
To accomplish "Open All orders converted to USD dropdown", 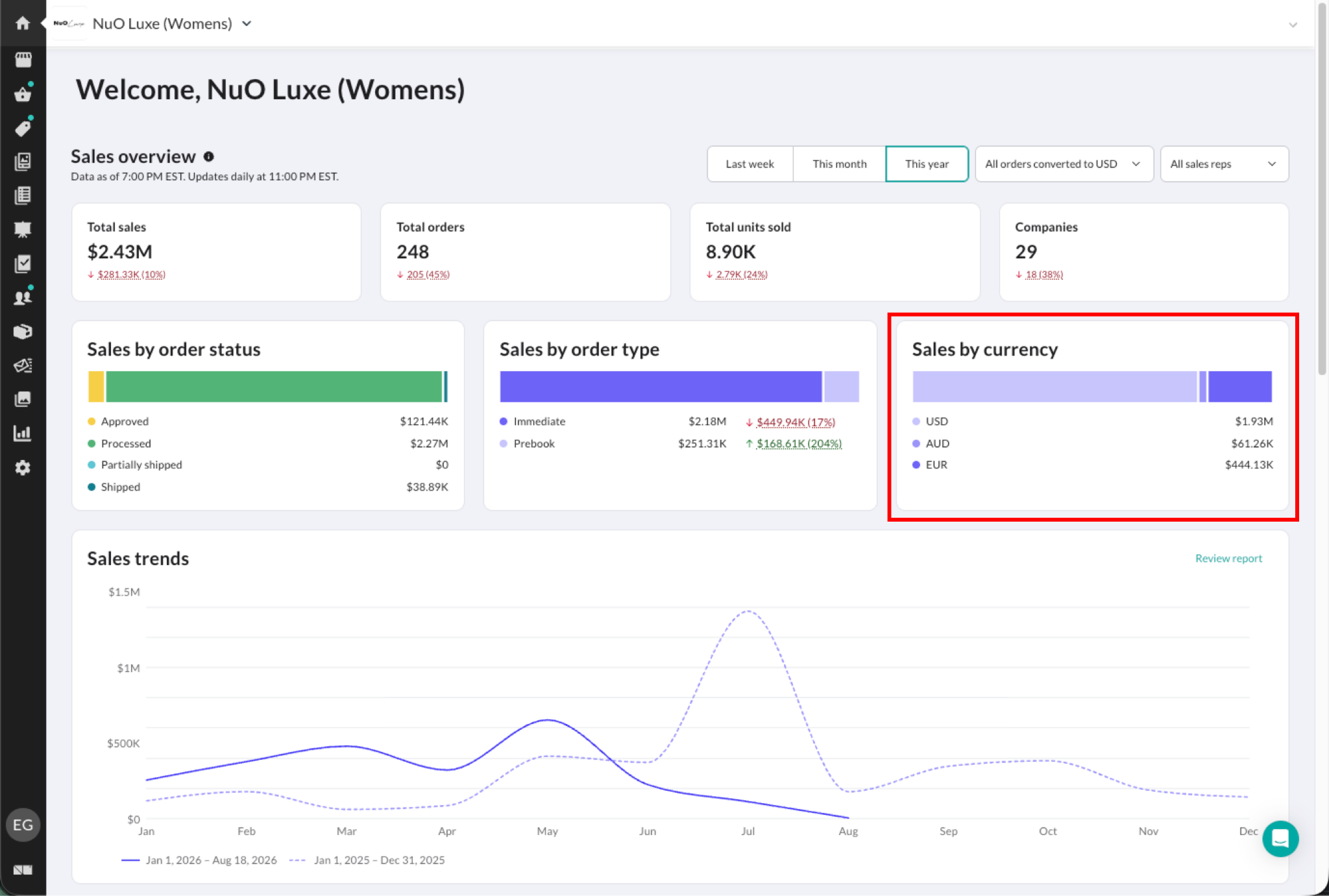I will coord(1064,164).
